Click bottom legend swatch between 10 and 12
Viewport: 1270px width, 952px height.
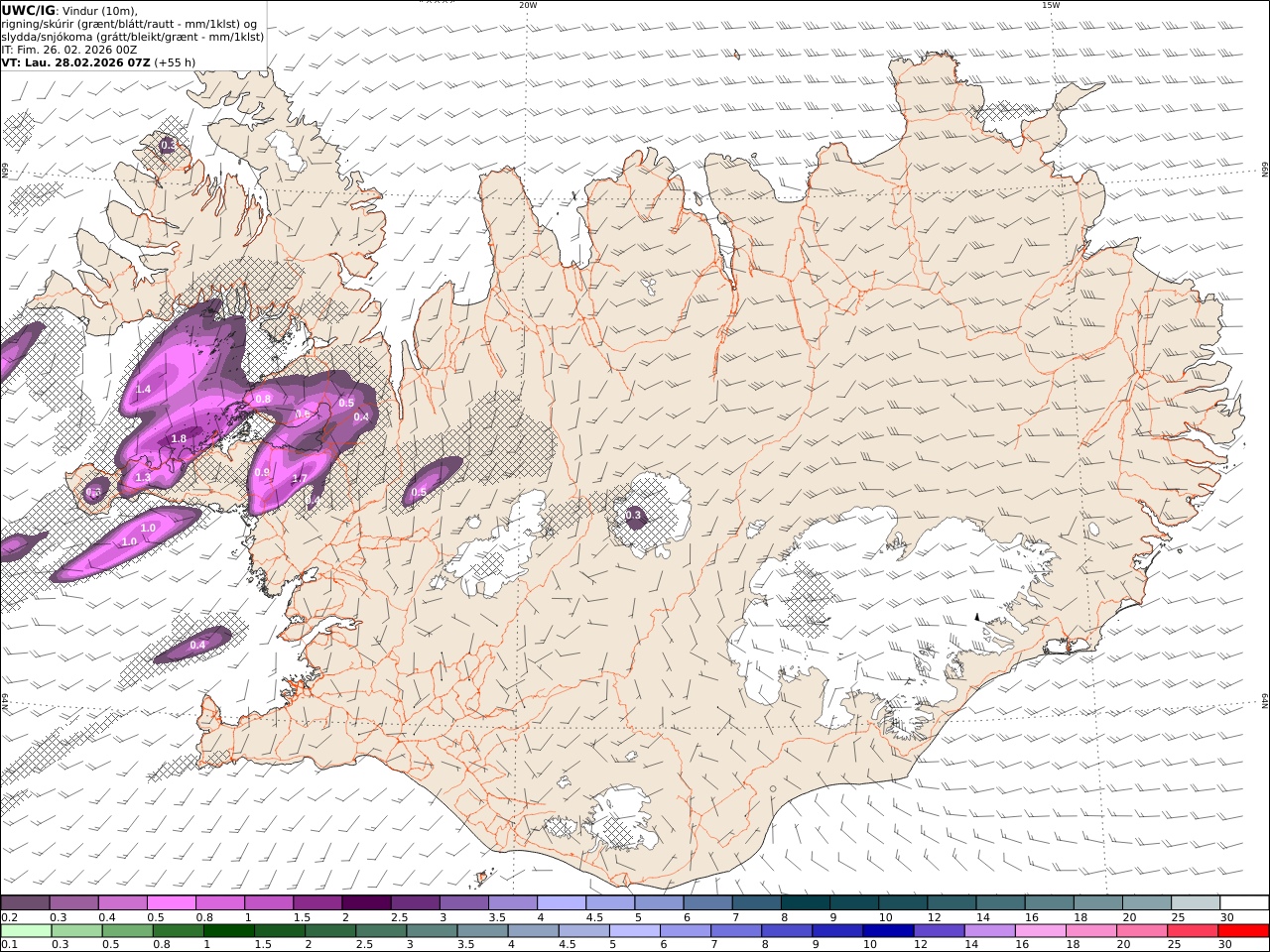887,931
